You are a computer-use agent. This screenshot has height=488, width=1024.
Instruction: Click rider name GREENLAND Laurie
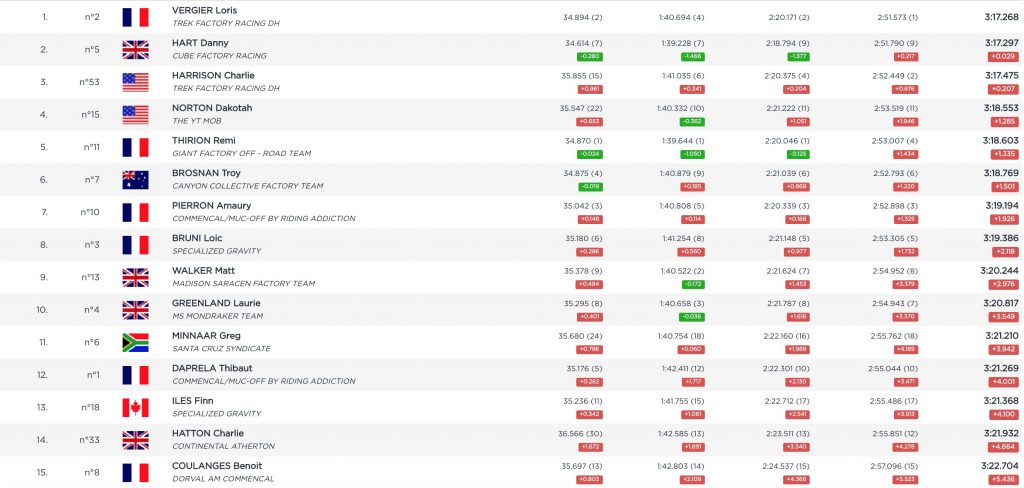216,303
